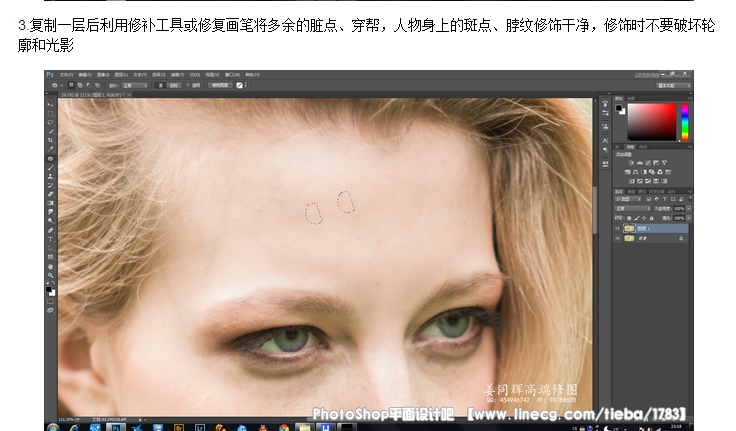This screenshot has height=431, width=736.
Task: Select the Pen tool
Action: point(50,230)
